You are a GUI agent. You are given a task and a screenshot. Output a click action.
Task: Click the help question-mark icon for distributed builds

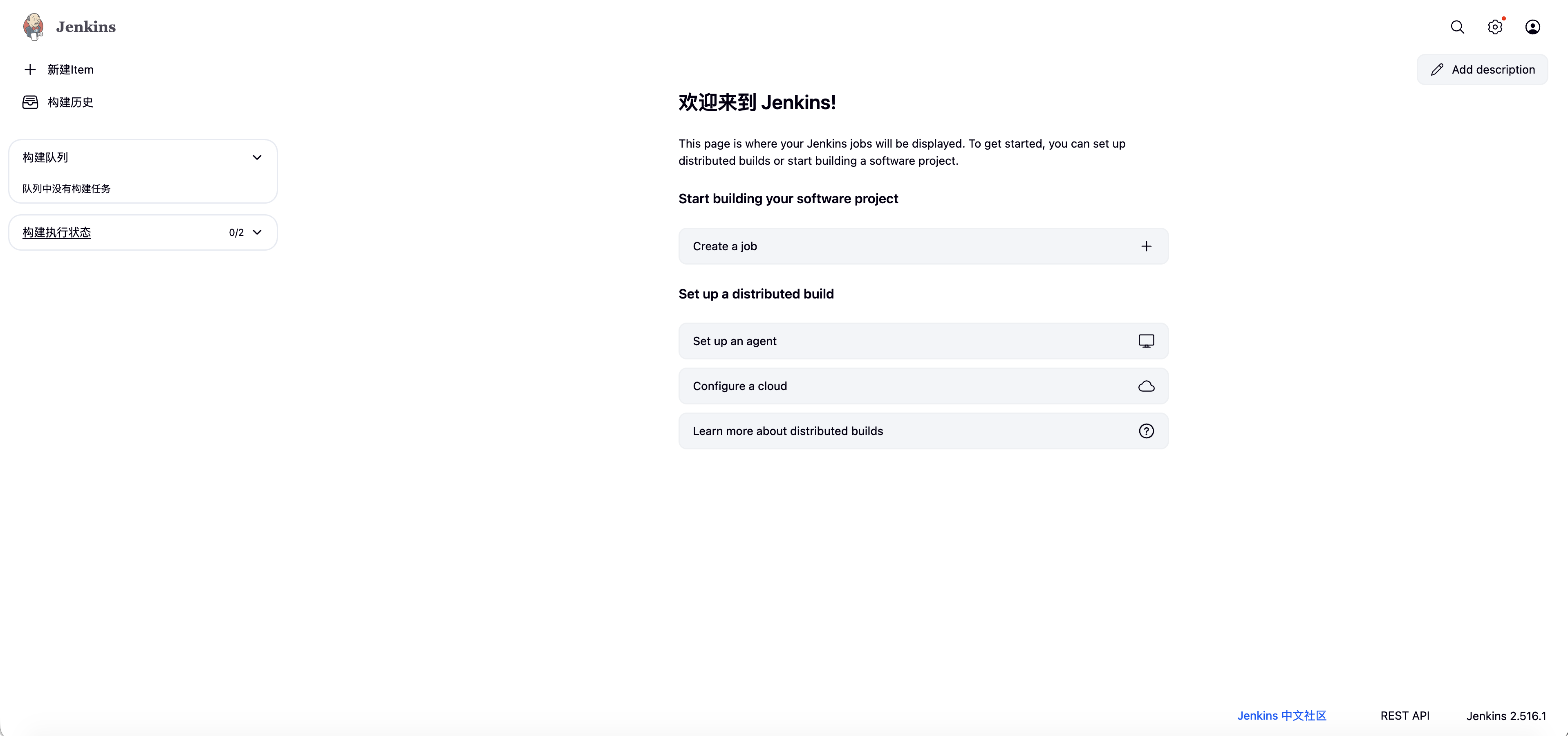click(1146, 431)
